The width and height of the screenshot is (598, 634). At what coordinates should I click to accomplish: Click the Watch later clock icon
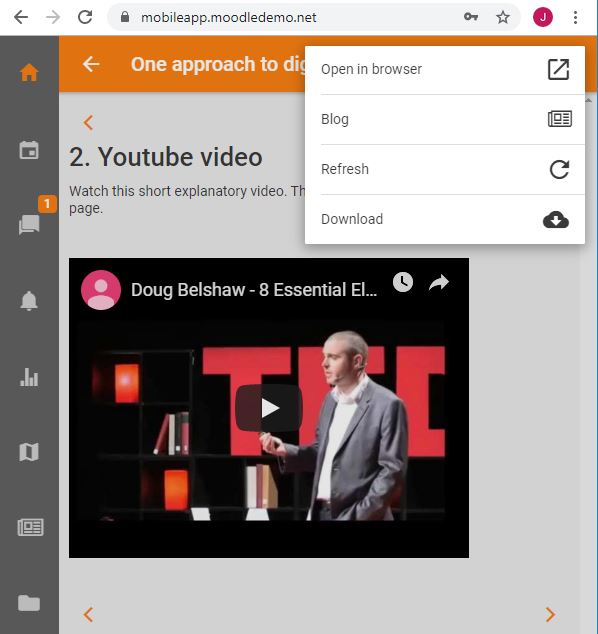point(403,282)
